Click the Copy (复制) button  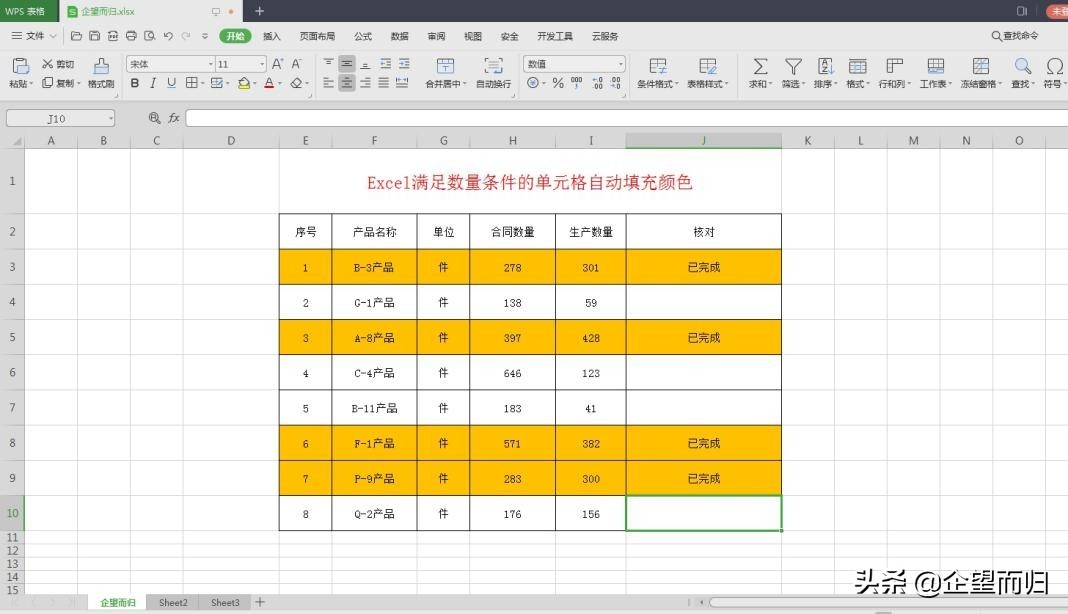point(60,83)
